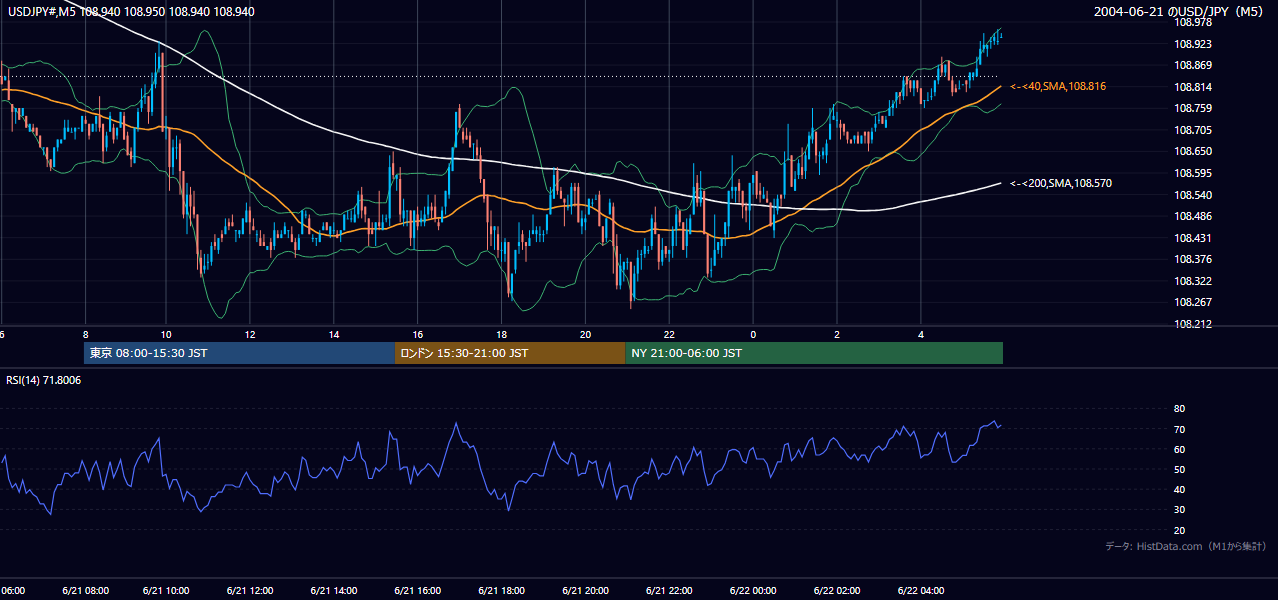1278x600 pixels.
Task: Click price axis value 108.650
Action: click(1194, 152)
